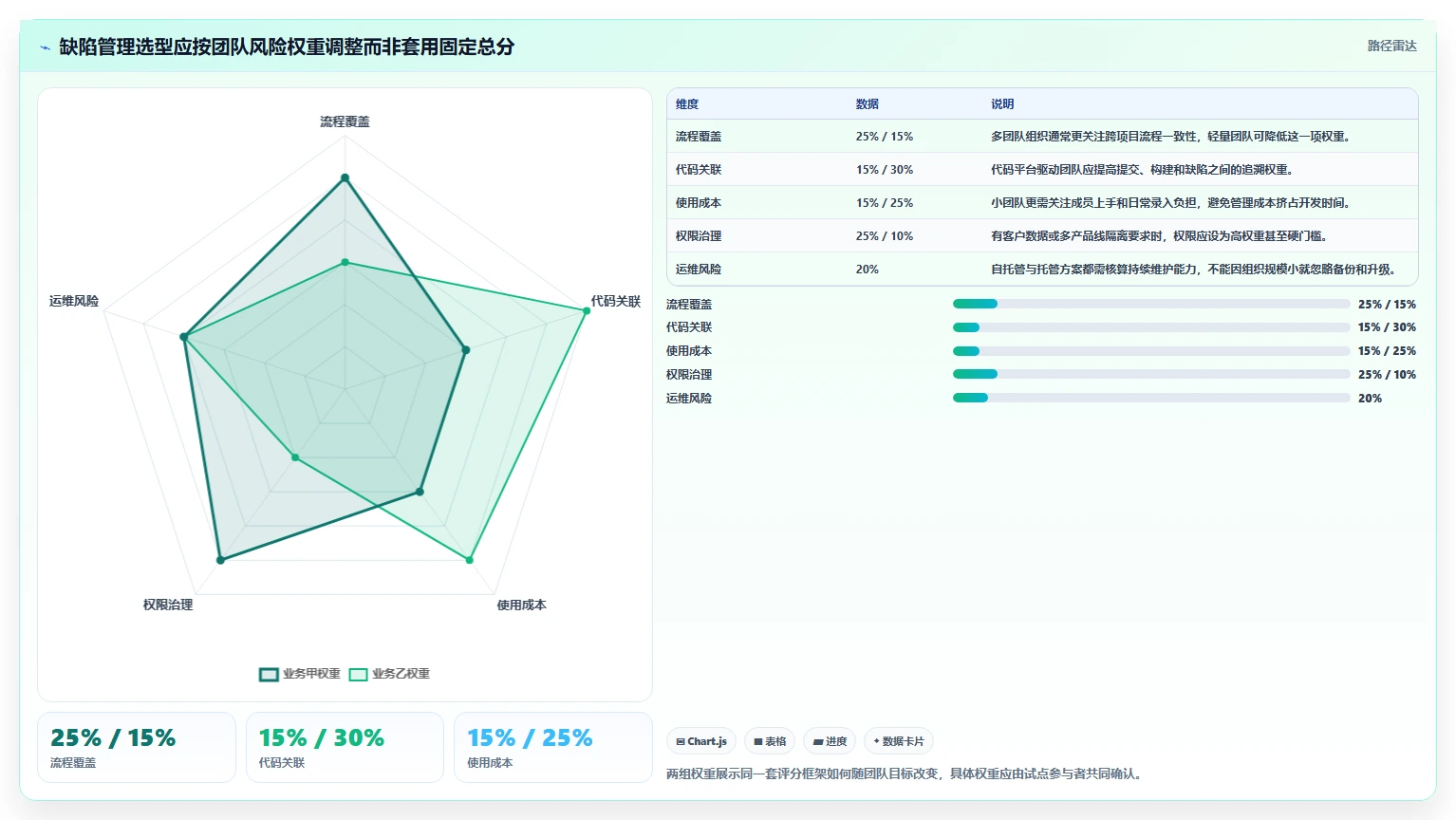Click the description starting 有客户数据或多产品线
The height and width of the screenshot is (820, 1456).
[1159, 236]
